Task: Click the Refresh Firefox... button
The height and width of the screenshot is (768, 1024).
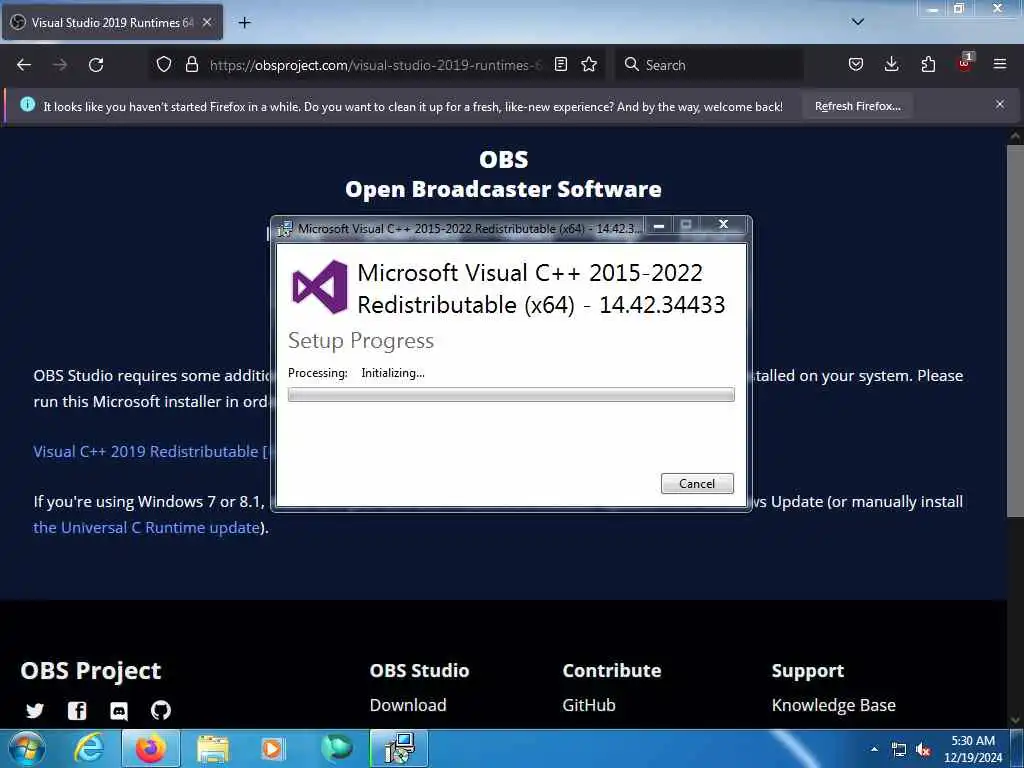Action: 857,106
